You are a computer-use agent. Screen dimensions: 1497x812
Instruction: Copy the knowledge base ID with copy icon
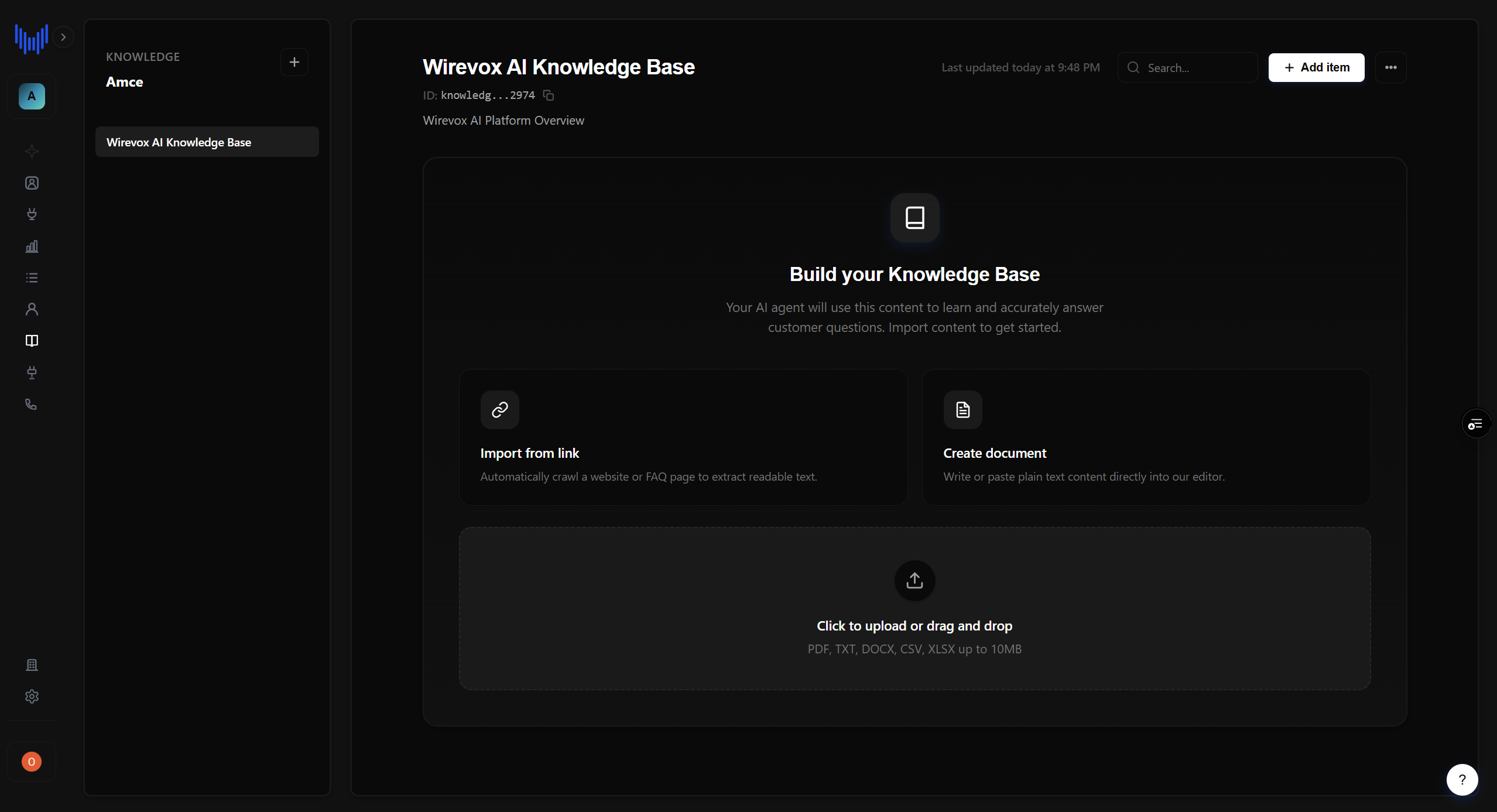pos(549,95)
